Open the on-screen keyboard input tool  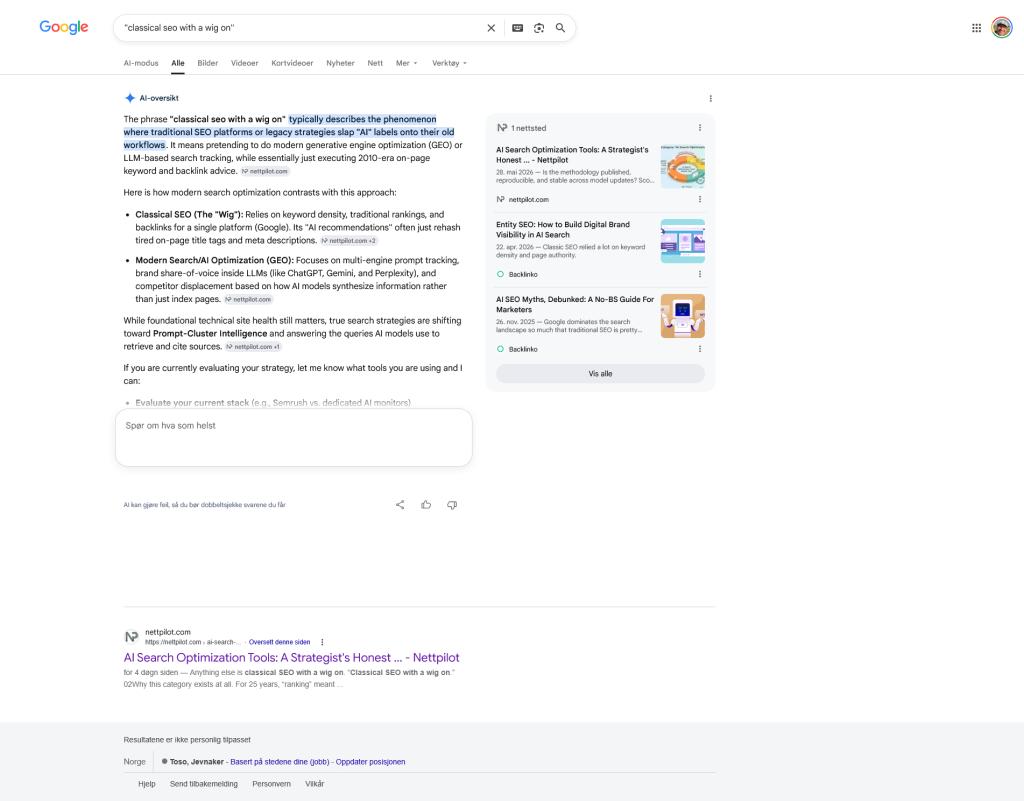[517, 28]
